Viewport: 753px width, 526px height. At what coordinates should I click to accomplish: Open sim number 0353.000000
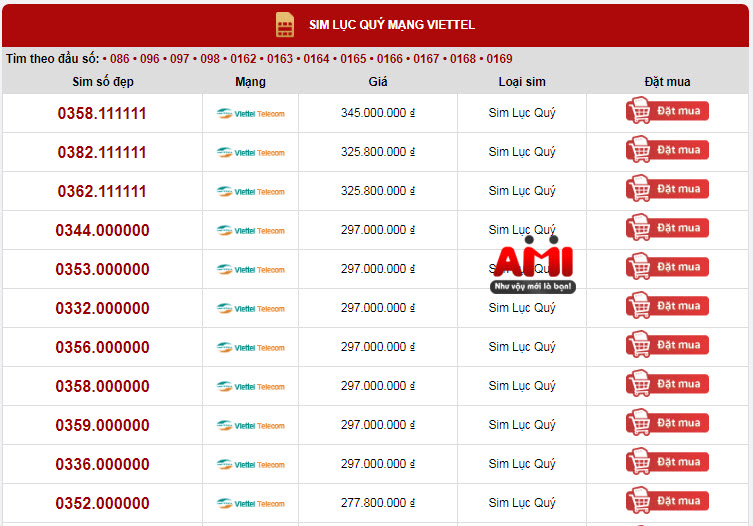102,269
